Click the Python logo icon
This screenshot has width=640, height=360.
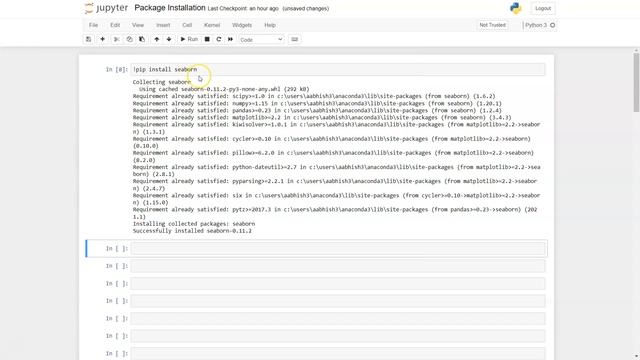pos(516,8)
